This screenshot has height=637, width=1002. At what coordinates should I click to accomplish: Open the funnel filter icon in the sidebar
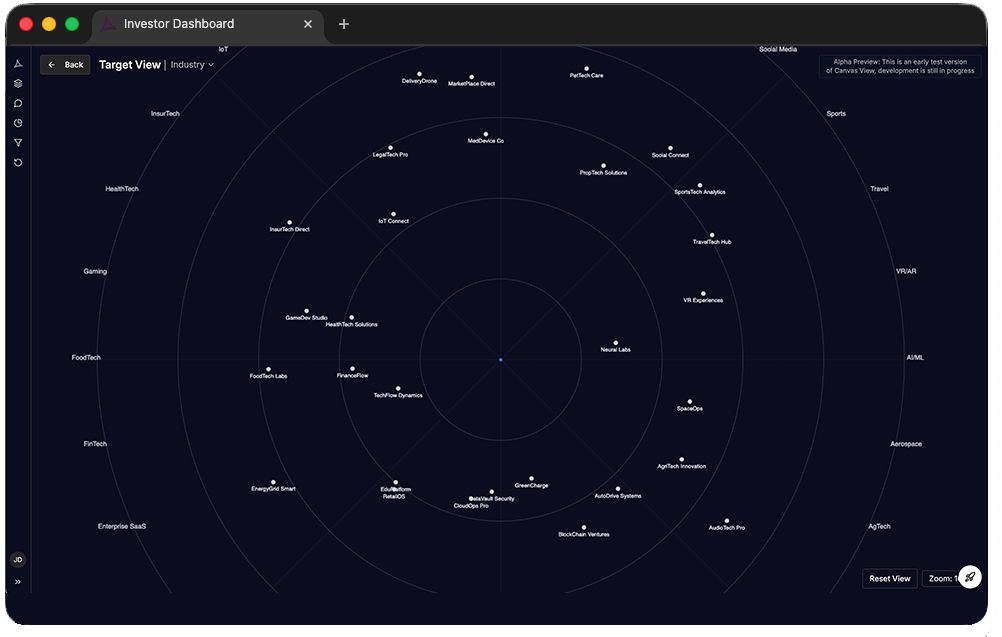(18, 143)
